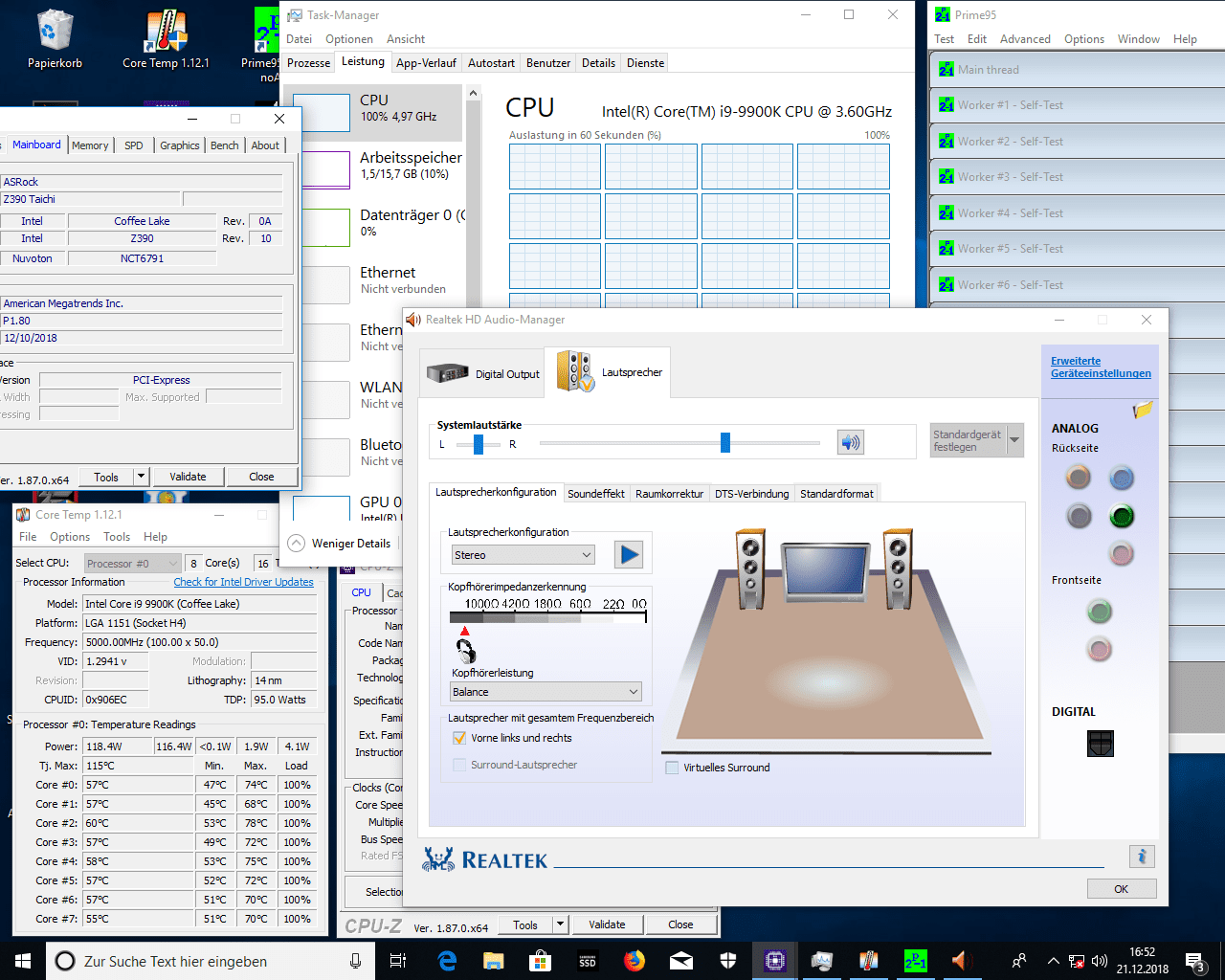This screenshot has height=980, width=1225.
Task: Click Validate in the front CPU-Z window
Action: pyautogui.click(x=607, y=924)
